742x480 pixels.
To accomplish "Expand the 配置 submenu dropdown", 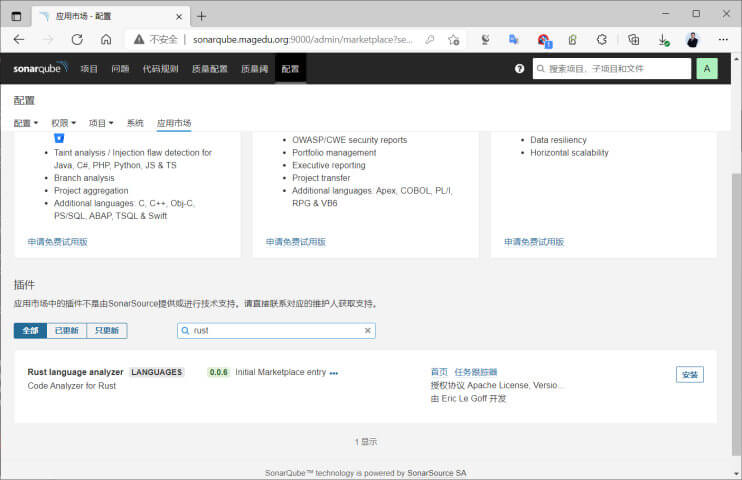I will pyautogui.click(x=26, y=123).
